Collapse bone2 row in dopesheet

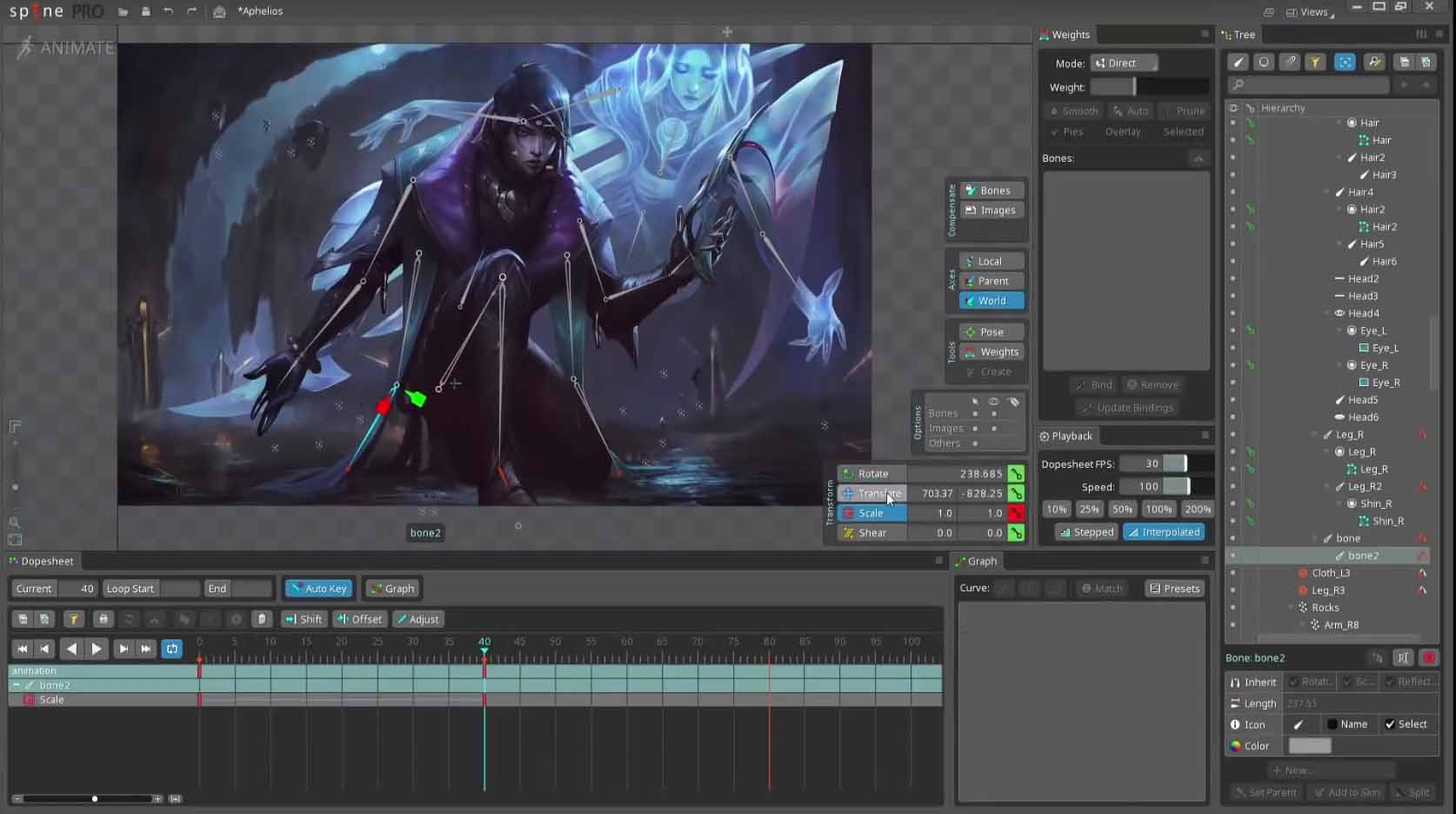pos(16,685)
